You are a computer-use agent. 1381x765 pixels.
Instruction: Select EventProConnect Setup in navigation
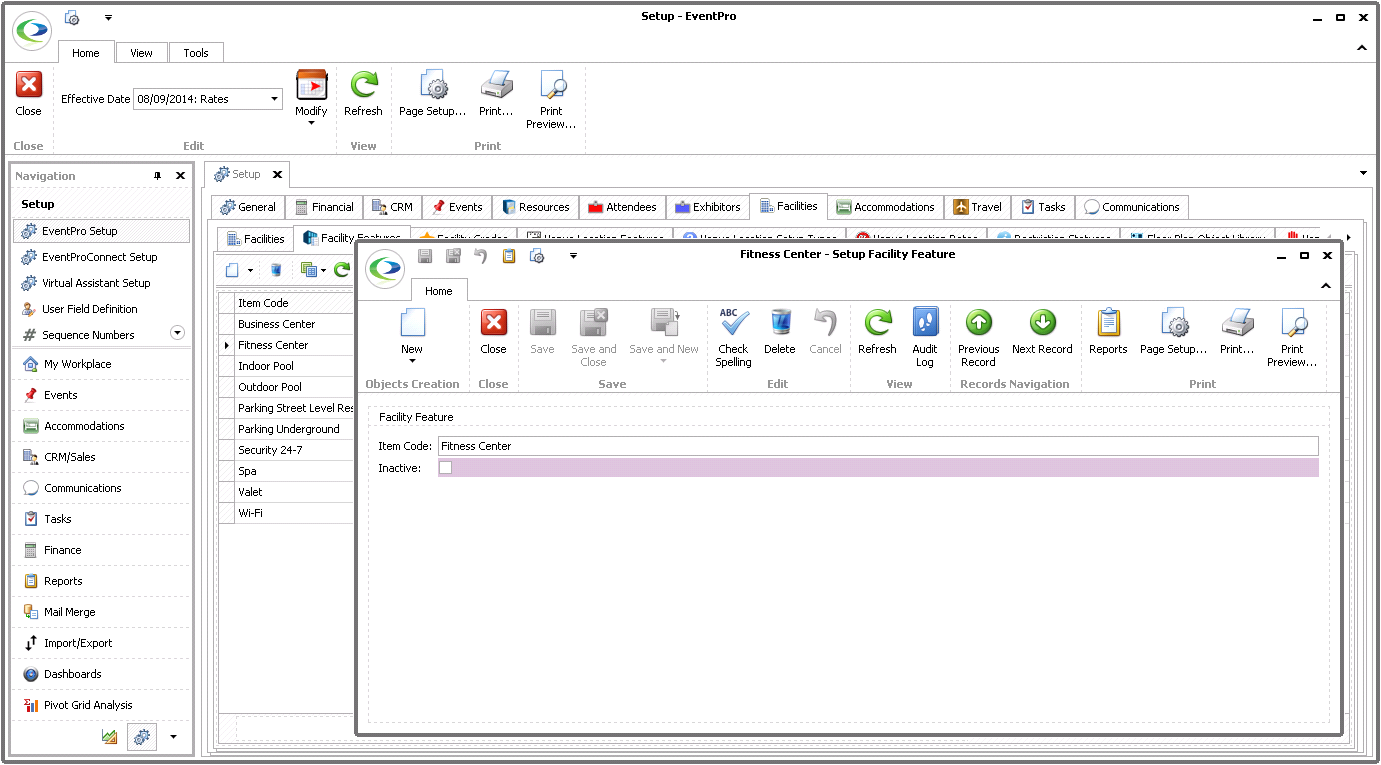[x=101, y=257]
